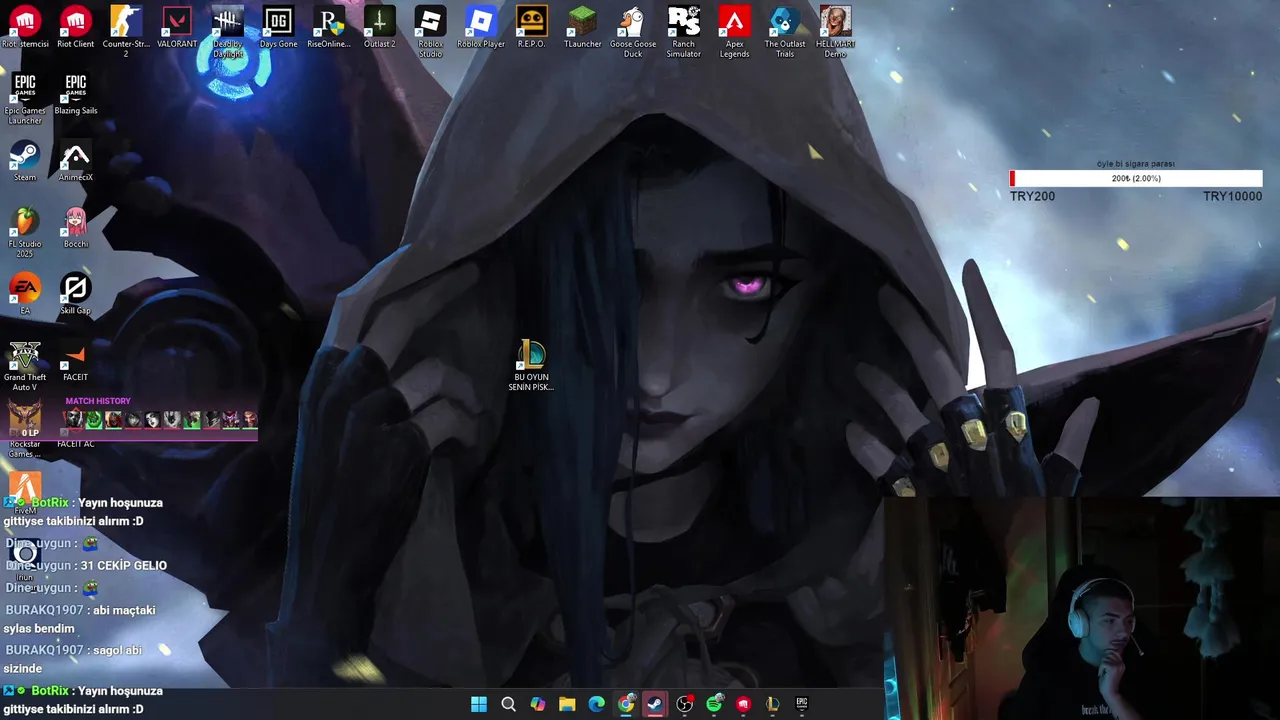Switch to Epic Games in the taskbar

pos(802,704)
